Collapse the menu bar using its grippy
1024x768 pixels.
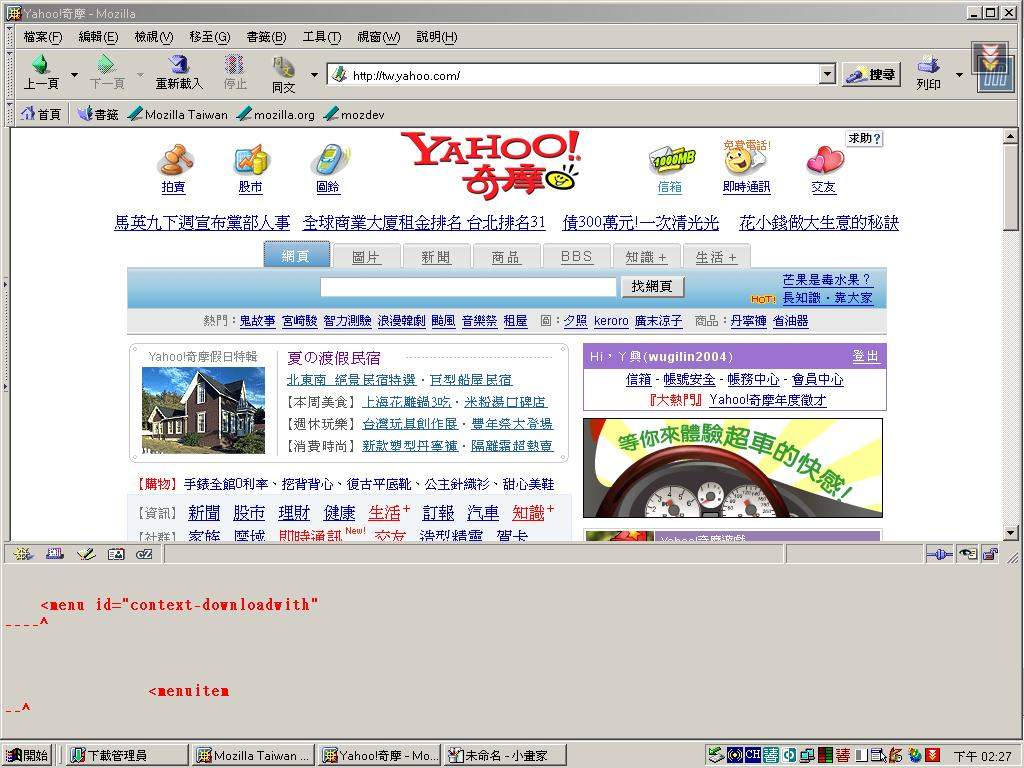9,36
